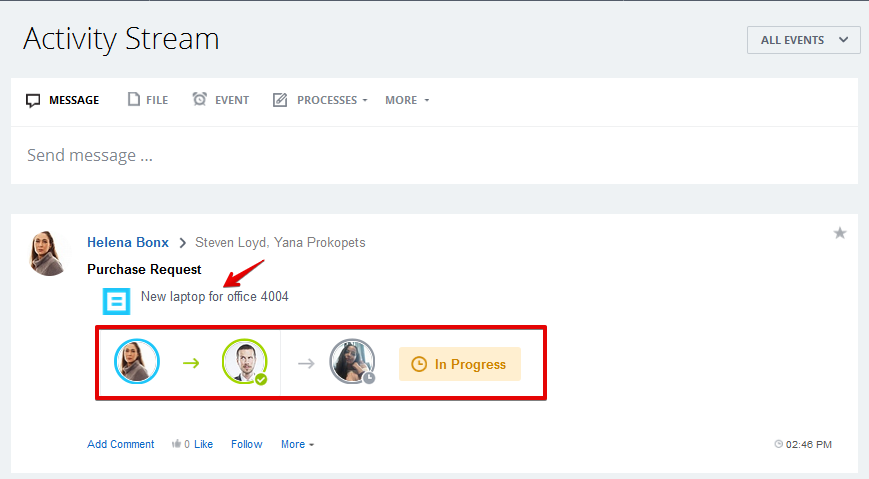Switch to the Message tab
Screen dimensions: 869x479
[x=63, y=100]
